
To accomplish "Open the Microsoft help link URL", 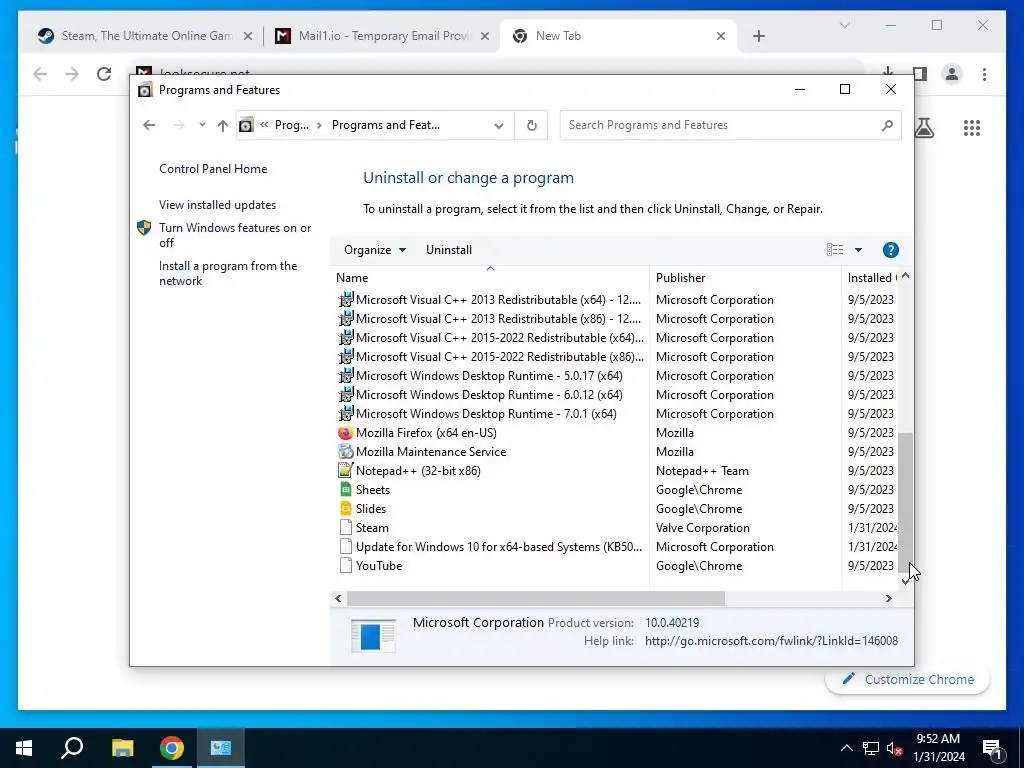I will pyautogui.click(x=771, y=641).
